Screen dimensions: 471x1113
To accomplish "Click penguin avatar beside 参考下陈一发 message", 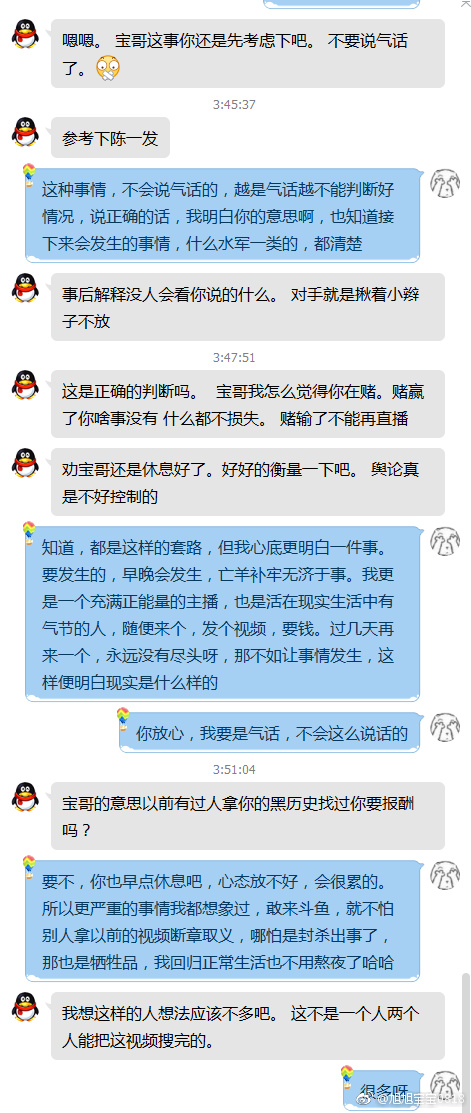I will coord(26,132).
